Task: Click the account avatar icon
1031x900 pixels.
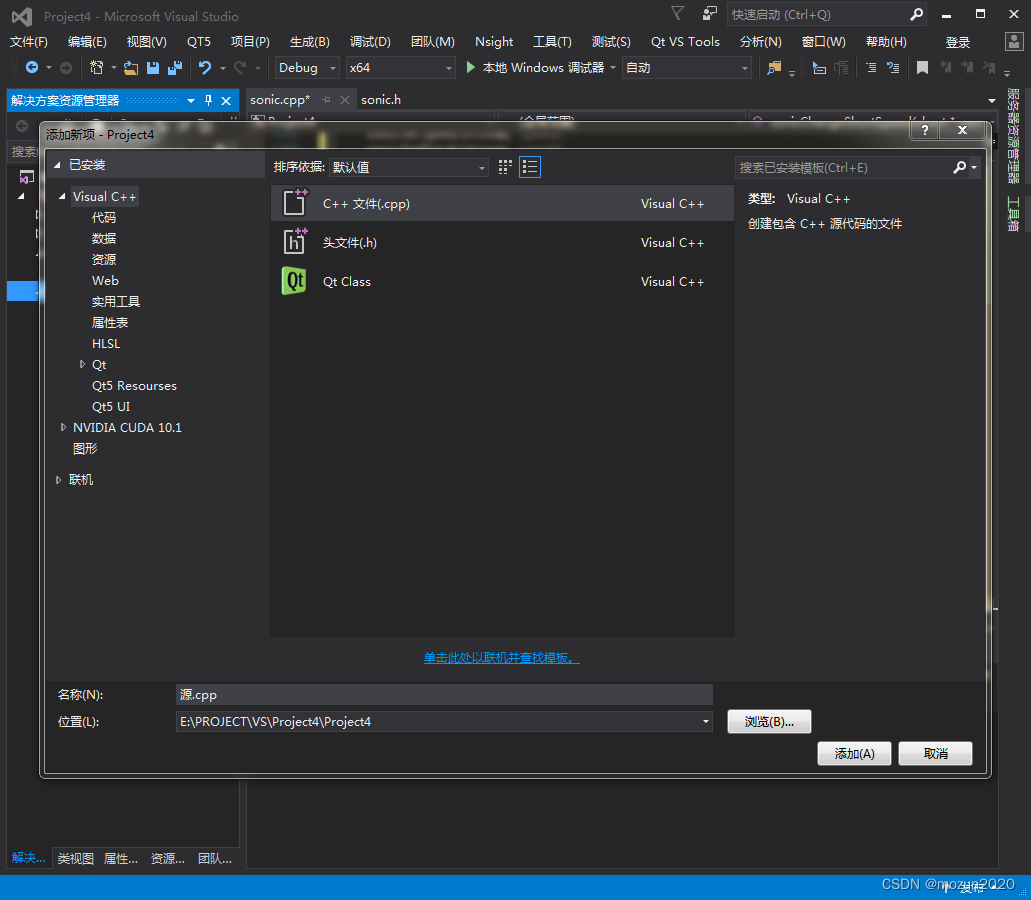Action: click(1014, 41)
